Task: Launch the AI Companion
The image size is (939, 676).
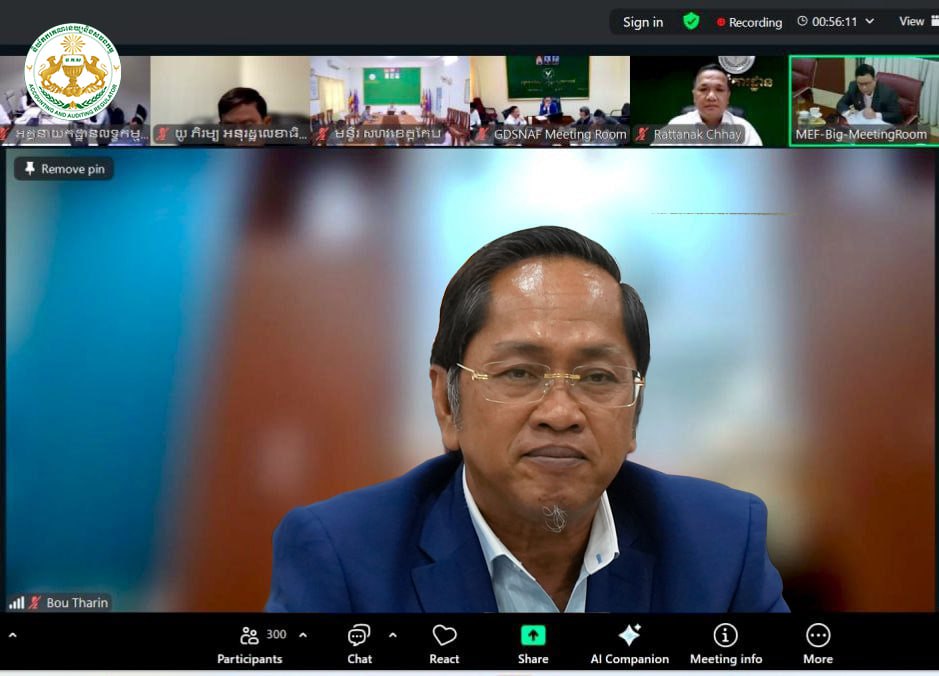Action: 629,644
